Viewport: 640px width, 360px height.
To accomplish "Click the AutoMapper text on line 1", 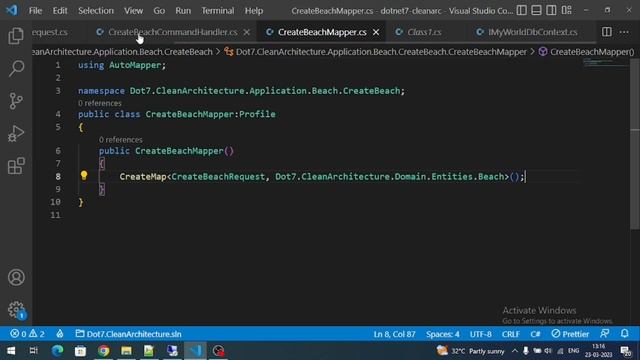I will click(x=135, y=65).
